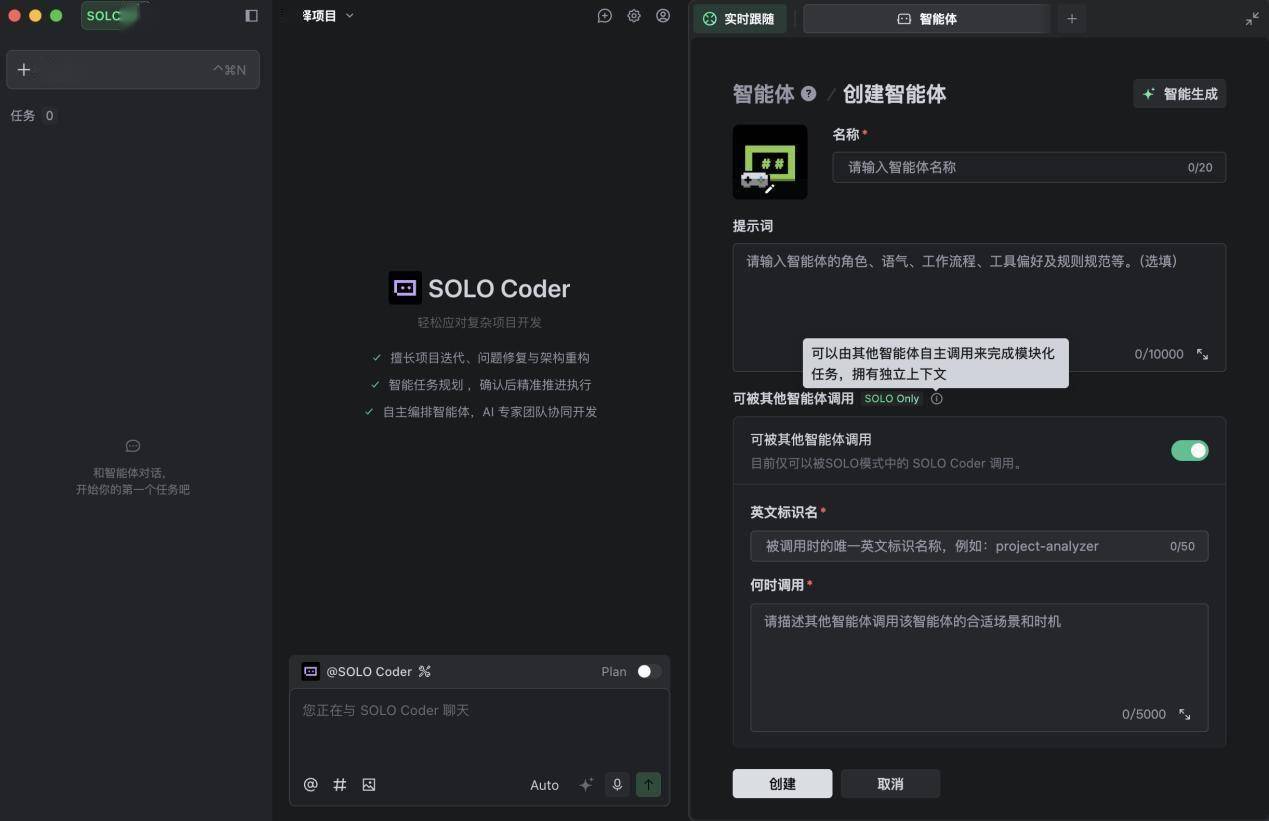Start voice input with microphone icon
This screenshot has height=821, width=1269.
click(x=617, y=785)
